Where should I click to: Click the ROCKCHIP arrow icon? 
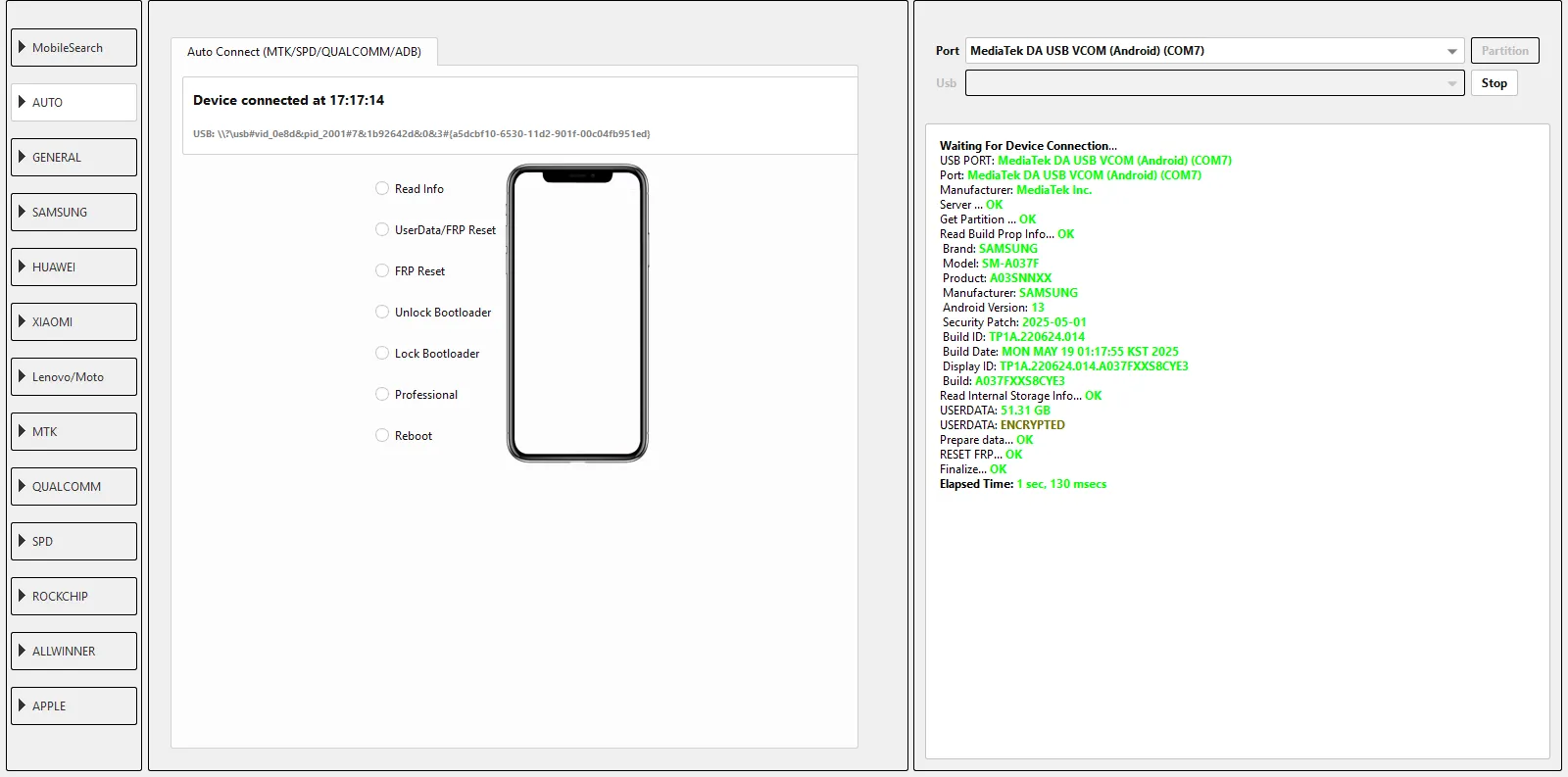[22, 596]
